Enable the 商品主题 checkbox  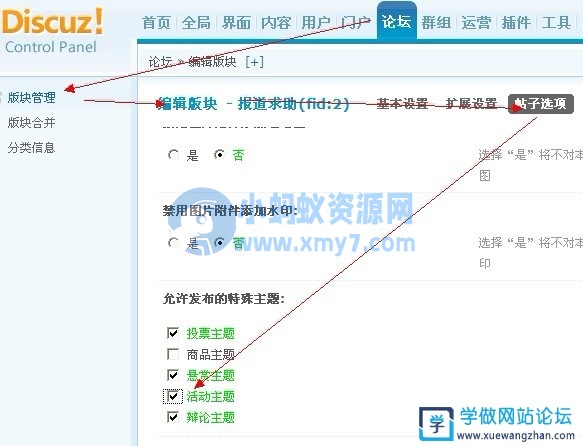pos(173,354)
